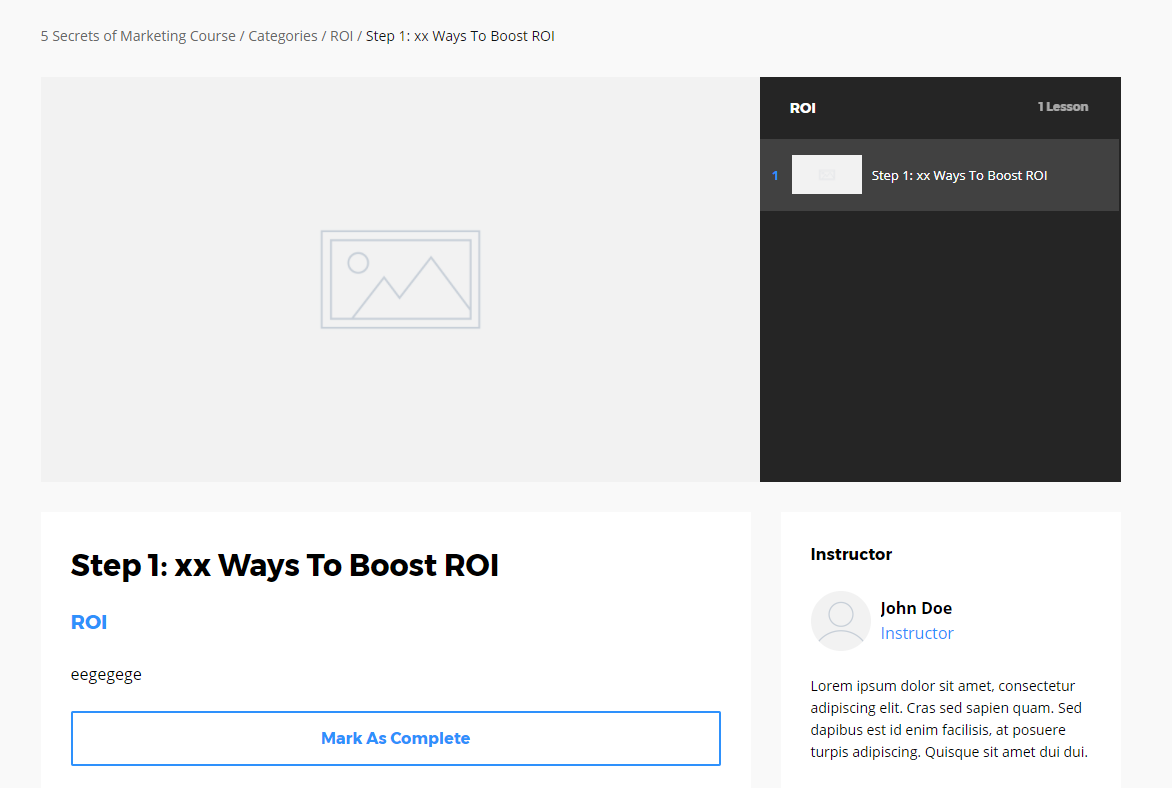Click the large image placeholder icon
The image size is (1172, 788).
point(400,279)
